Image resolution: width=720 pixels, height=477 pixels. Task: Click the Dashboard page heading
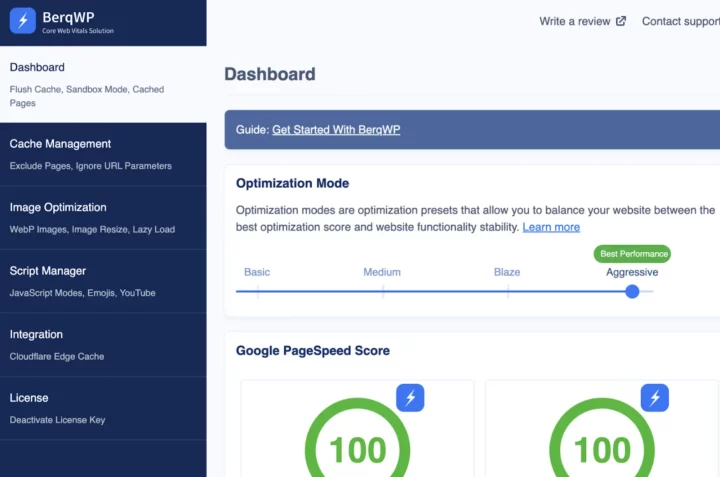click(270, 74)
